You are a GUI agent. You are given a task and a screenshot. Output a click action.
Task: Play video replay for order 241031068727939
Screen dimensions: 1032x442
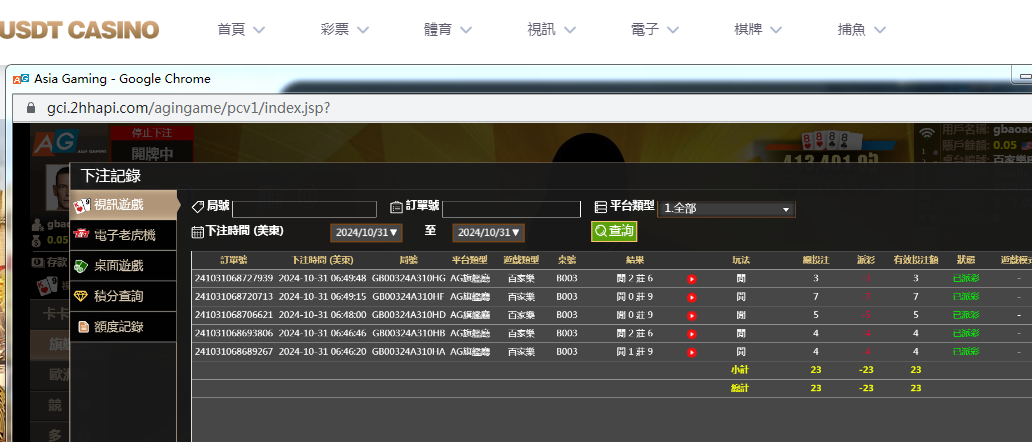click(691, 279)
